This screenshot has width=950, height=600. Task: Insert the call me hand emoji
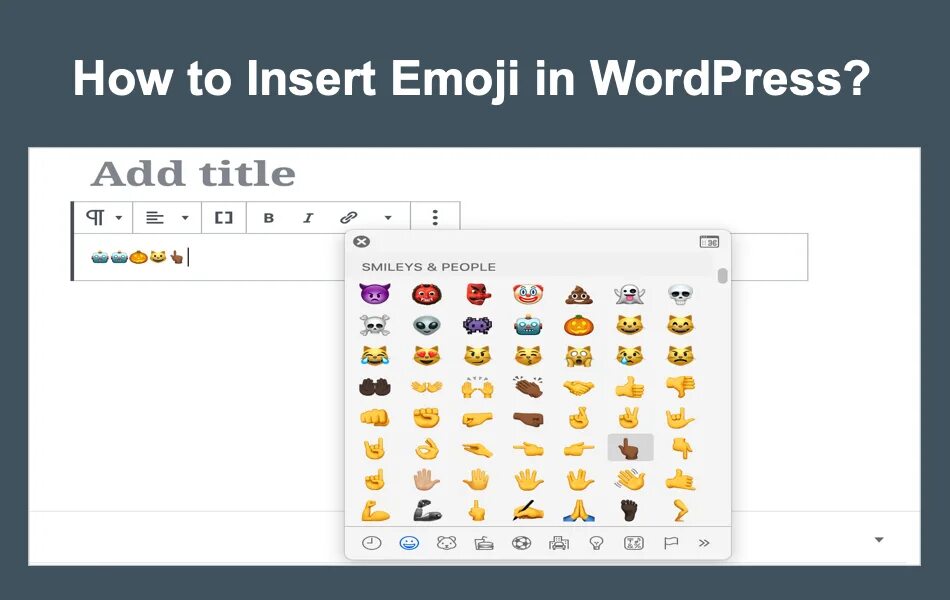[680, 480]
